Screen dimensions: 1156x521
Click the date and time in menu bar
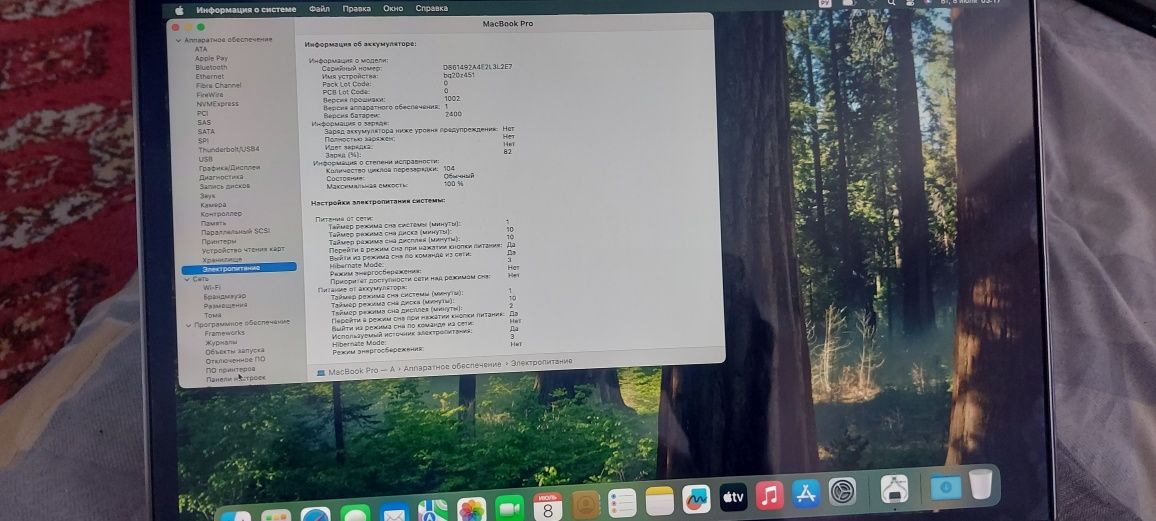coord(970,3)
